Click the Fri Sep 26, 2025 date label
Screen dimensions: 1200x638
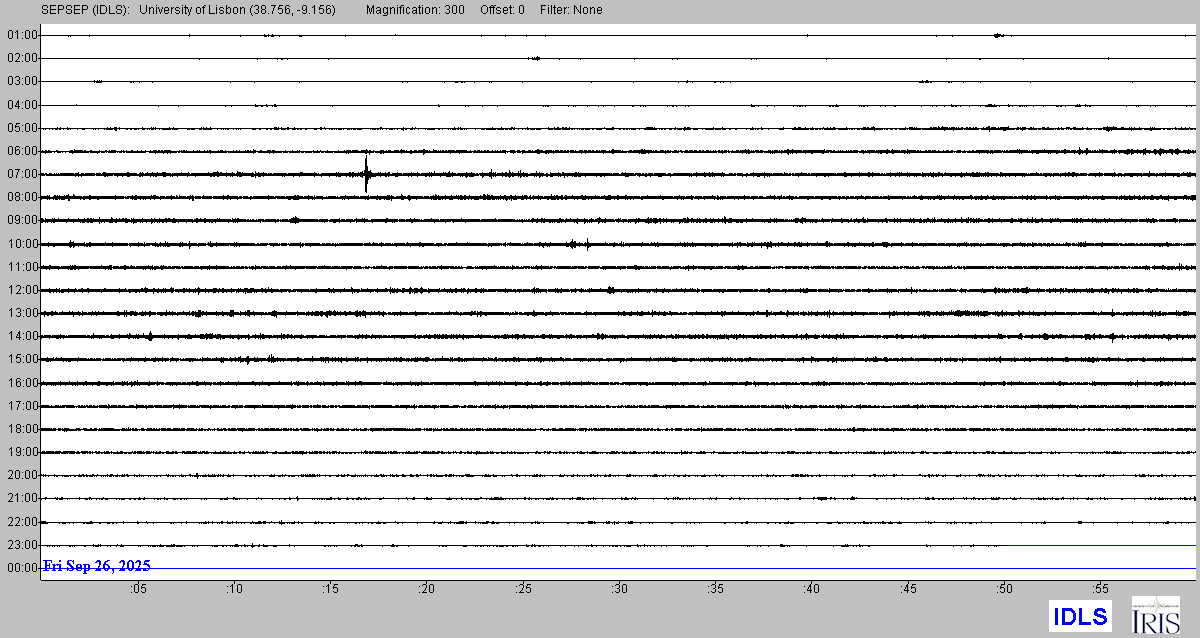[x=97, y=566]
